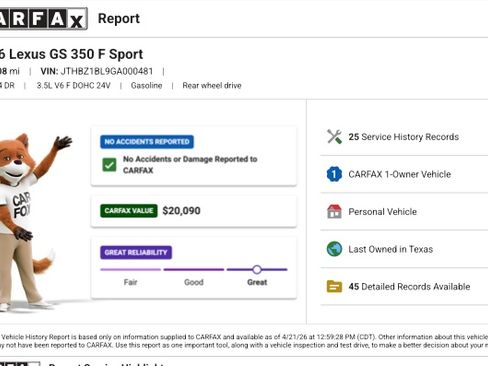Image resolution: width=488 pixels, height=366 pixels.
Task: Click the Fair segment of reliability bar
Action: pos(130,269)
